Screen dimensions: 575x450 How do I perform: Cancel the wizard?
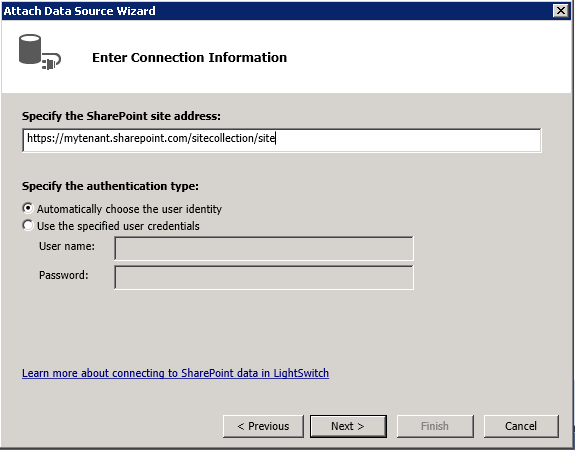pos(521,426)
